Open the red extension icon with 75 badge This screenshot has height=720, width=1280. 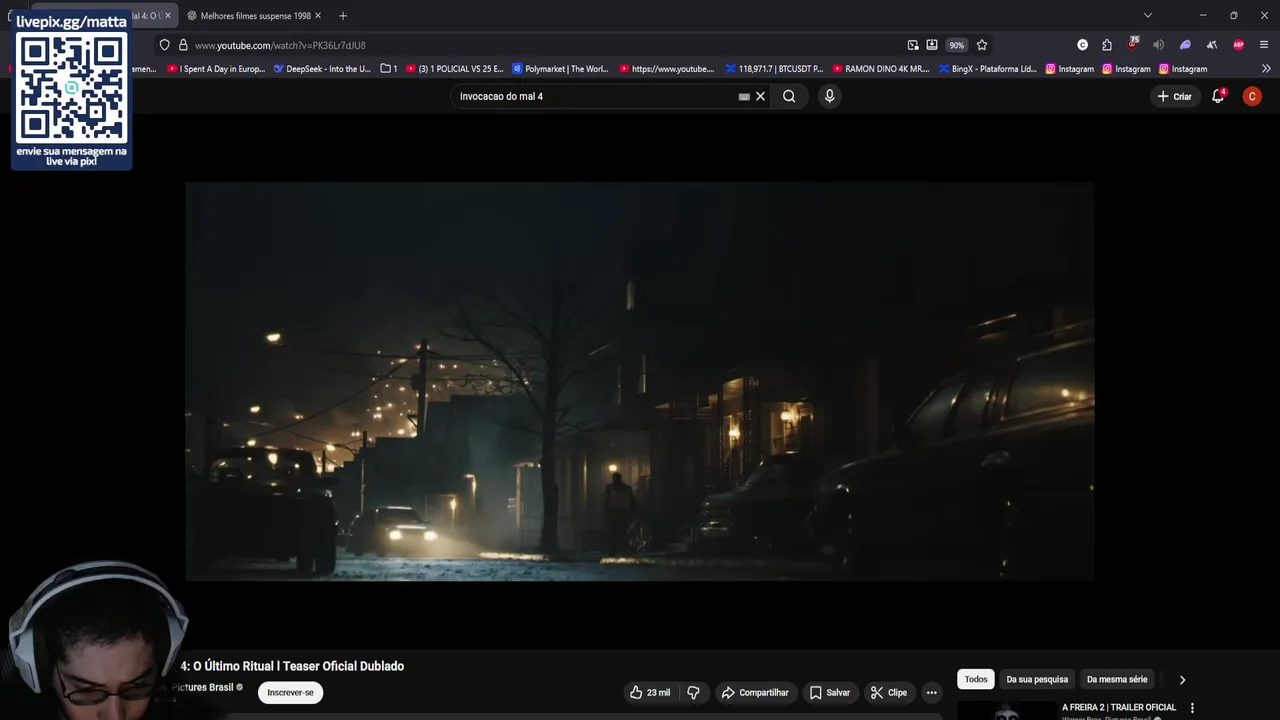point(1132,44)
